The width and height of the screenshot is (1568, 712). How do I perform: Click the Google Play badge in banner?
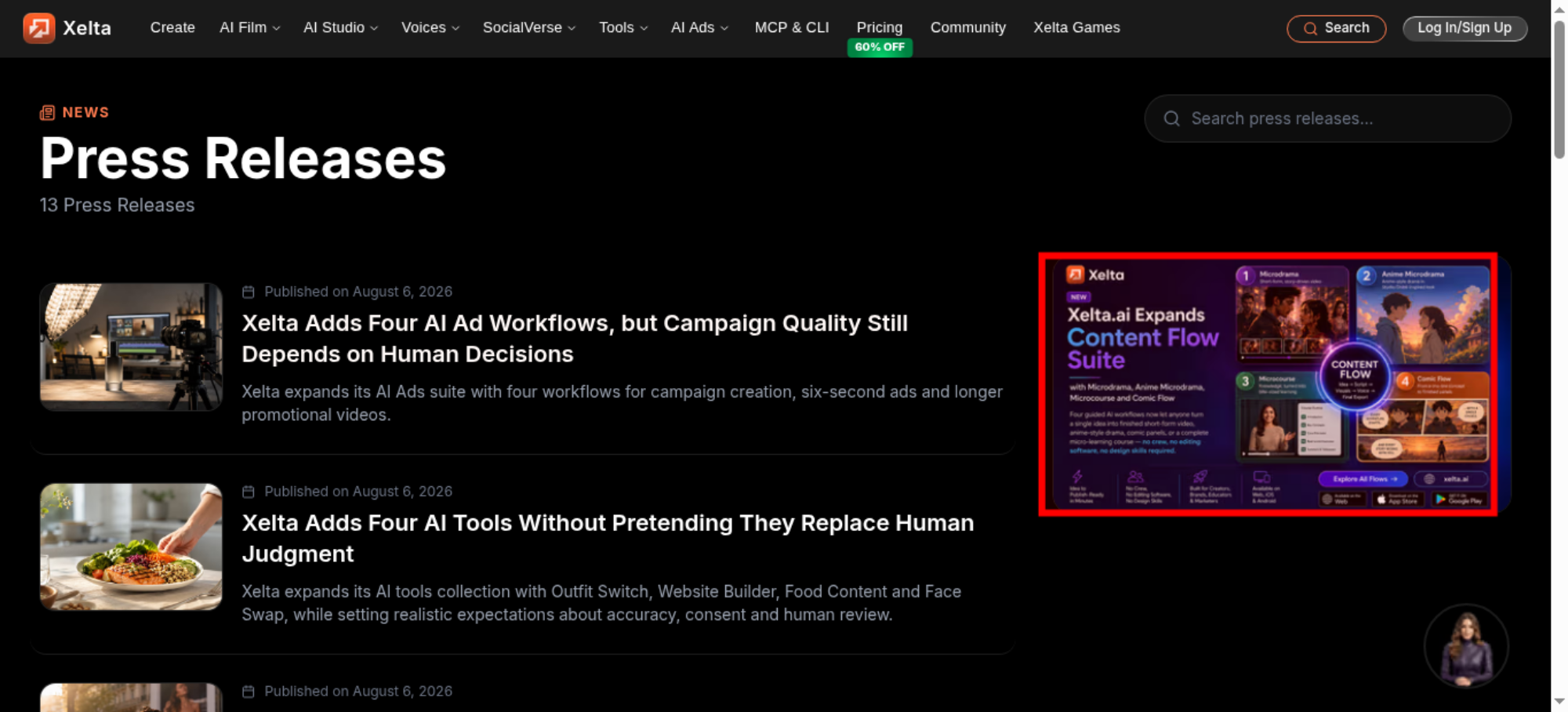click(x=1459, y=499)
